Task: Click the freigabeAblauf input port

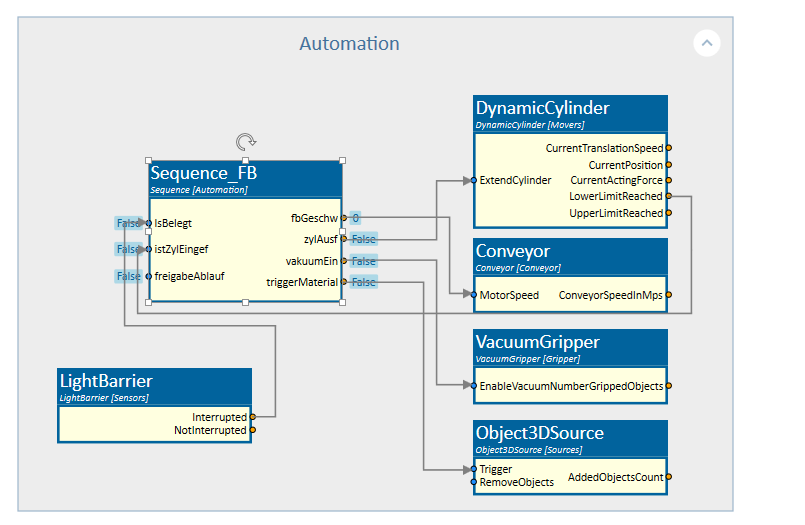Action: (149, 276)
